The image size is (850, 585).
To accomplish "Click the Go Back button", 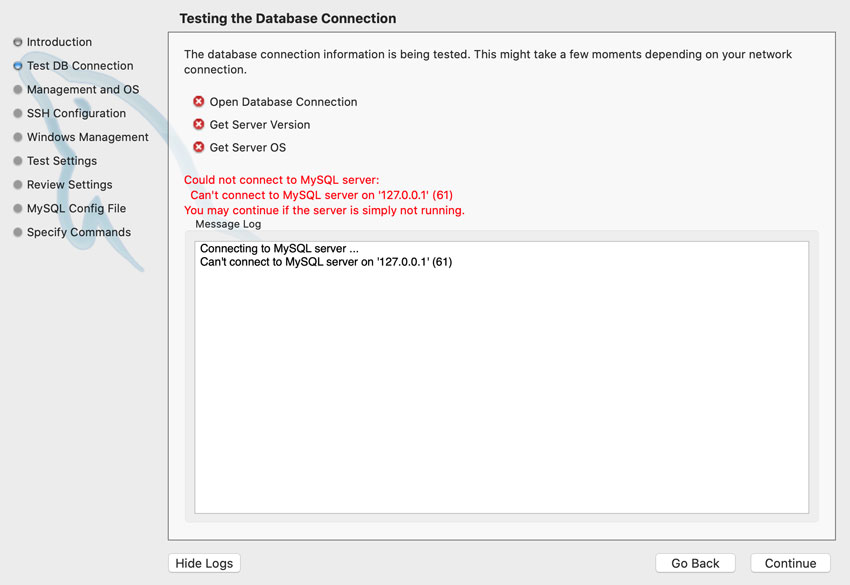I will [x=695, y=563].
